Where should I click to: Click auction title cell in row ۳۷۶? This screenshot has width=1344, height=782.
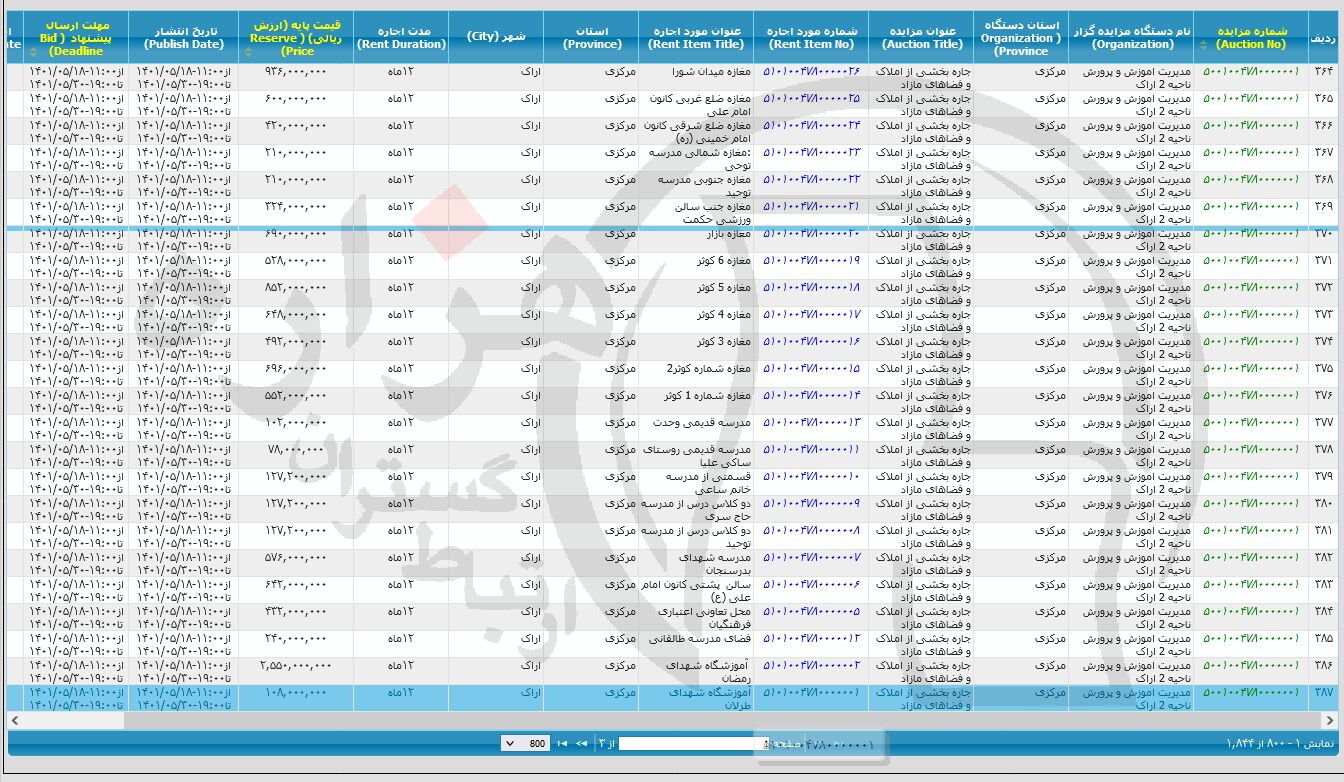tap(922, 401)
